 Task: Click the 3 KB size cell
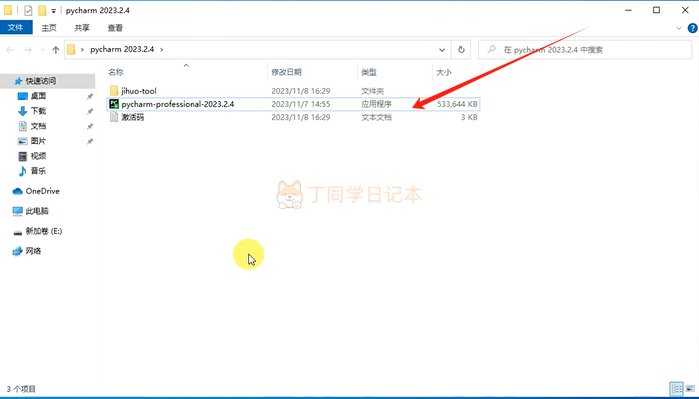point(469,117)
